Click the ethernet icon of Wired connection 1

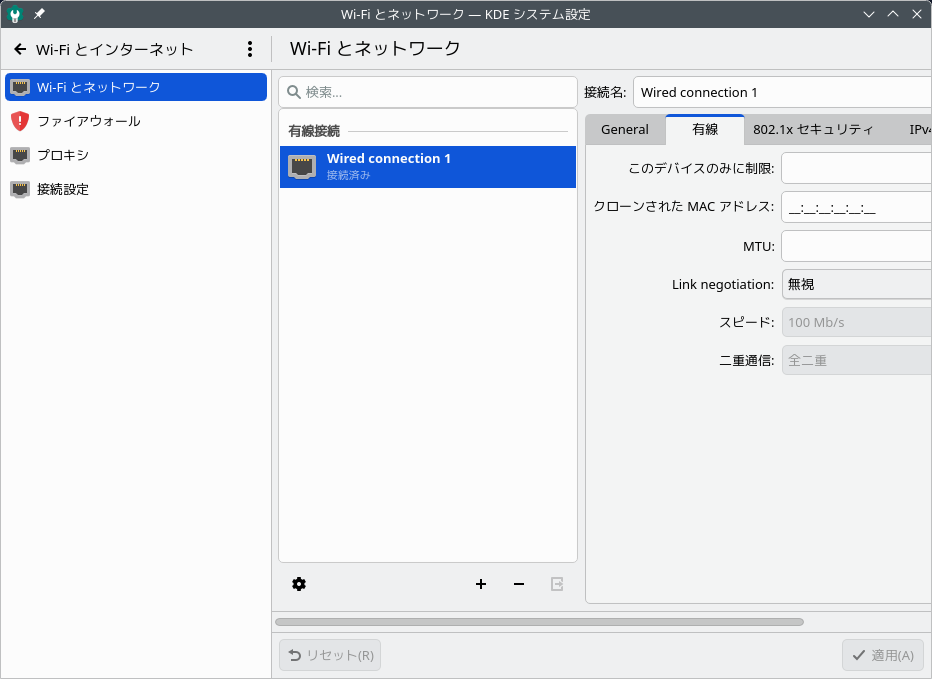[302, 167]
